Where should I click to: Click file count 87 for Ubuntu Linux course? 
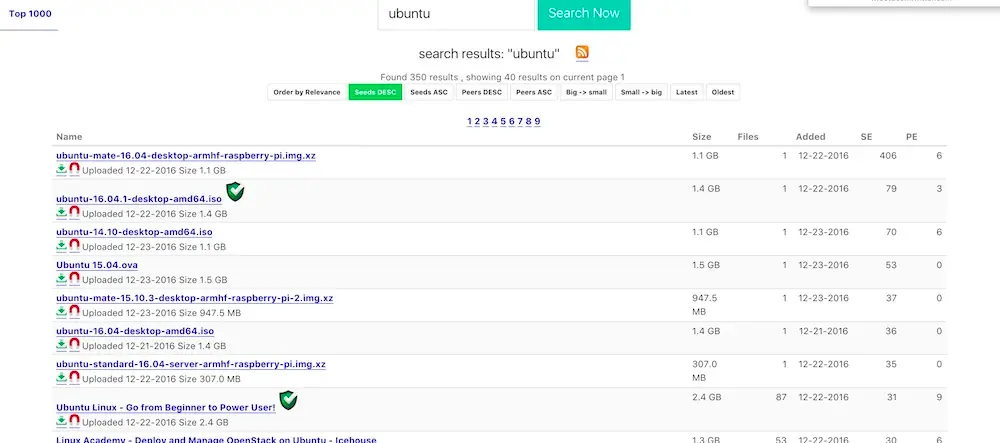(781, 397)
